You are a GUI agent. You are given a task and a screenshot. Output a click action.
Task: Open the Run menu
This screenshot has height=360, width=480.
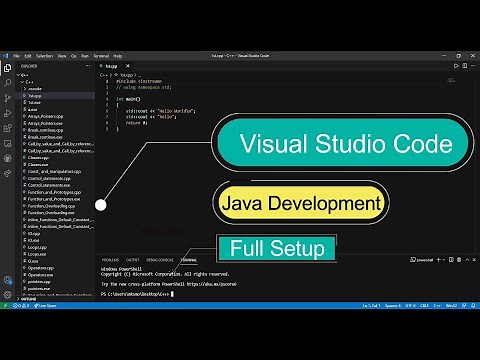(x=85, y=56)
